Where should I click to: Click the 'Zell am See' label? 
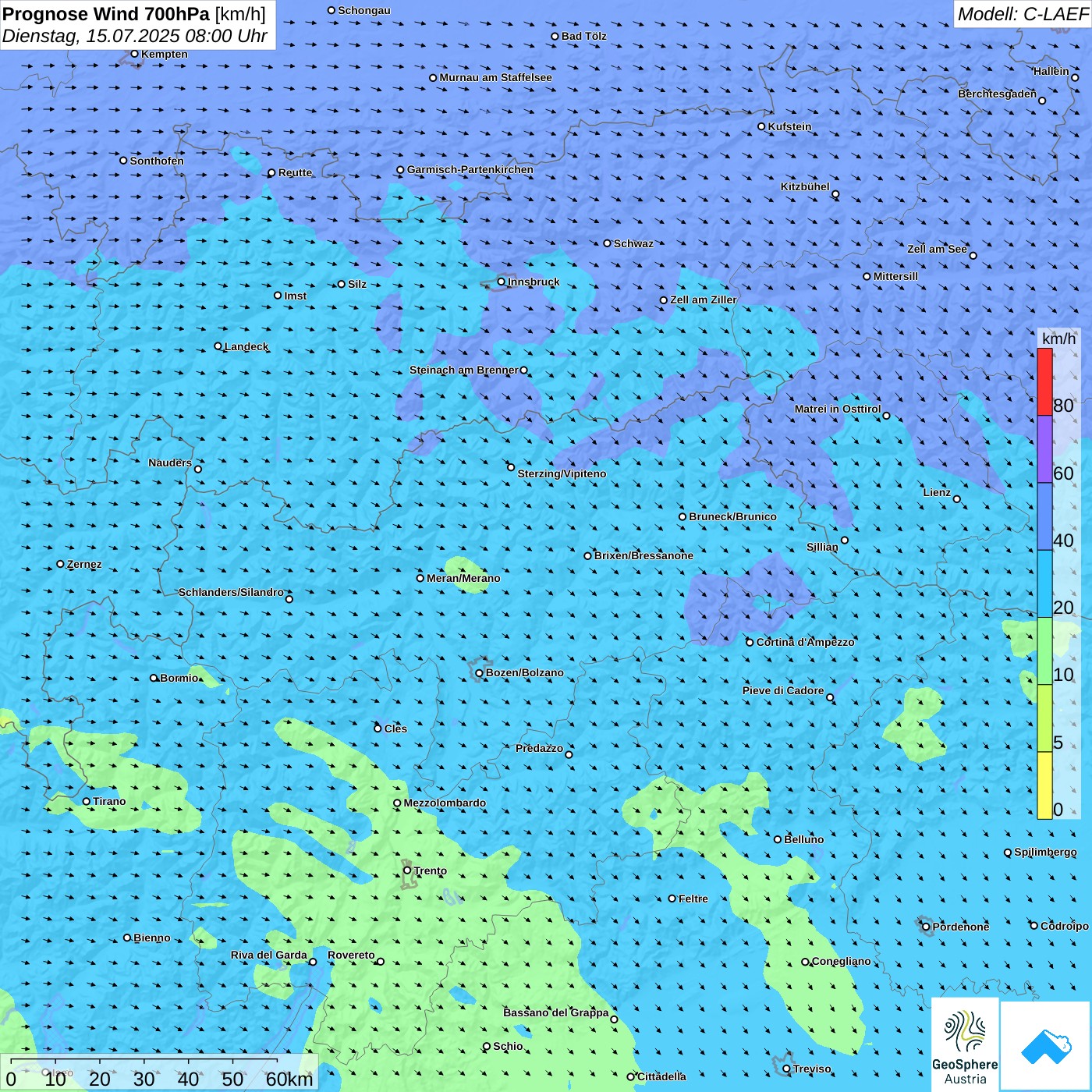tap(937, 249)
